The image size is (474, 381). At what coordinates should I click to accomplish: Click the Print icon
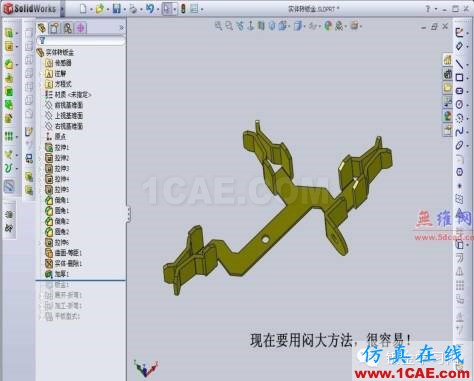coord(133,9)
